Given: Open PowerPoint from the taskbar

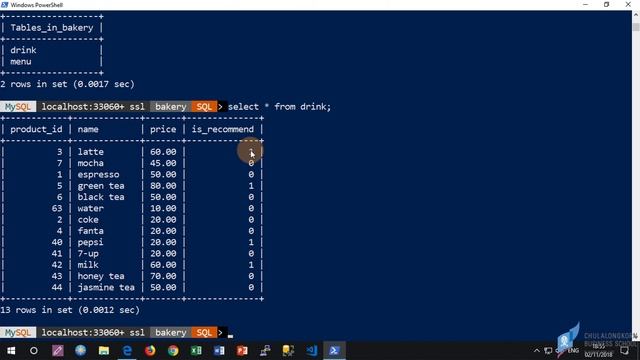Looking at the screenshot, I should click(242, 351).
